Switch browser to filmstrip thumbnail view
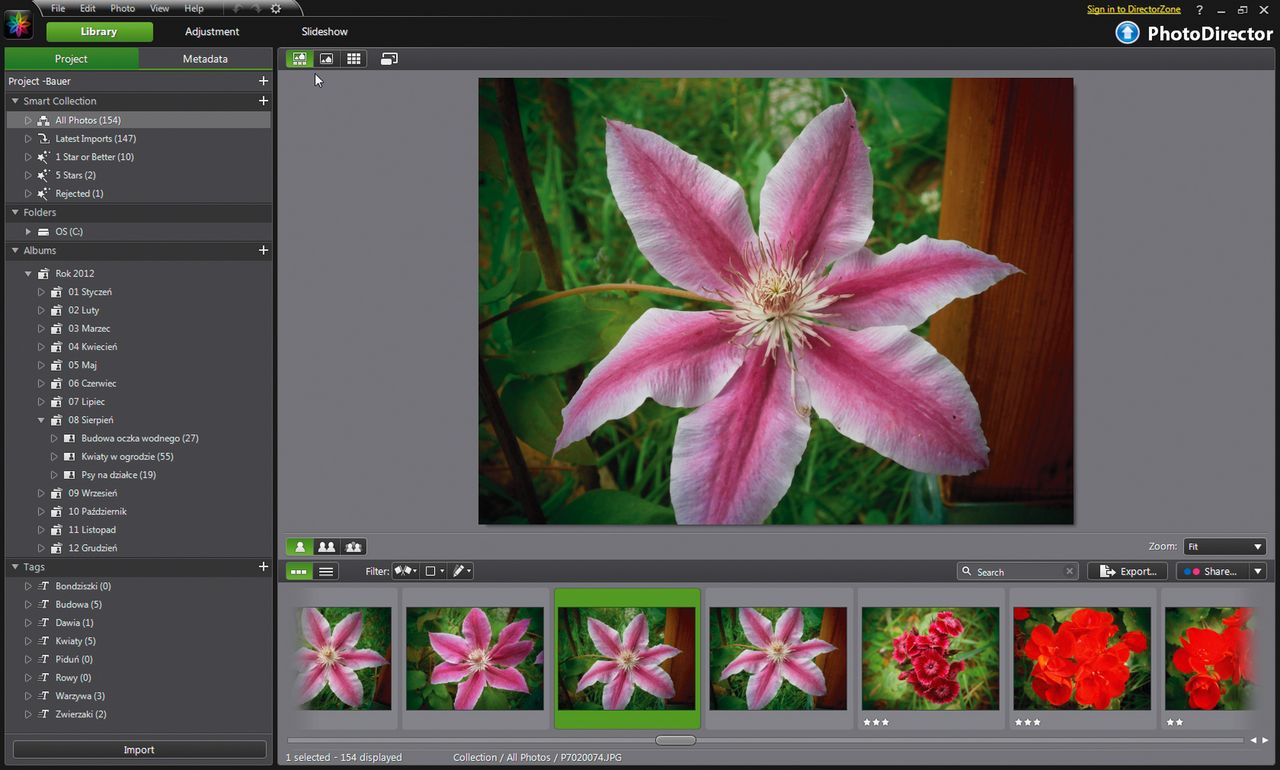Image resolution: width=1280 pixels, height=770 pixels. [x=298, y=572]
